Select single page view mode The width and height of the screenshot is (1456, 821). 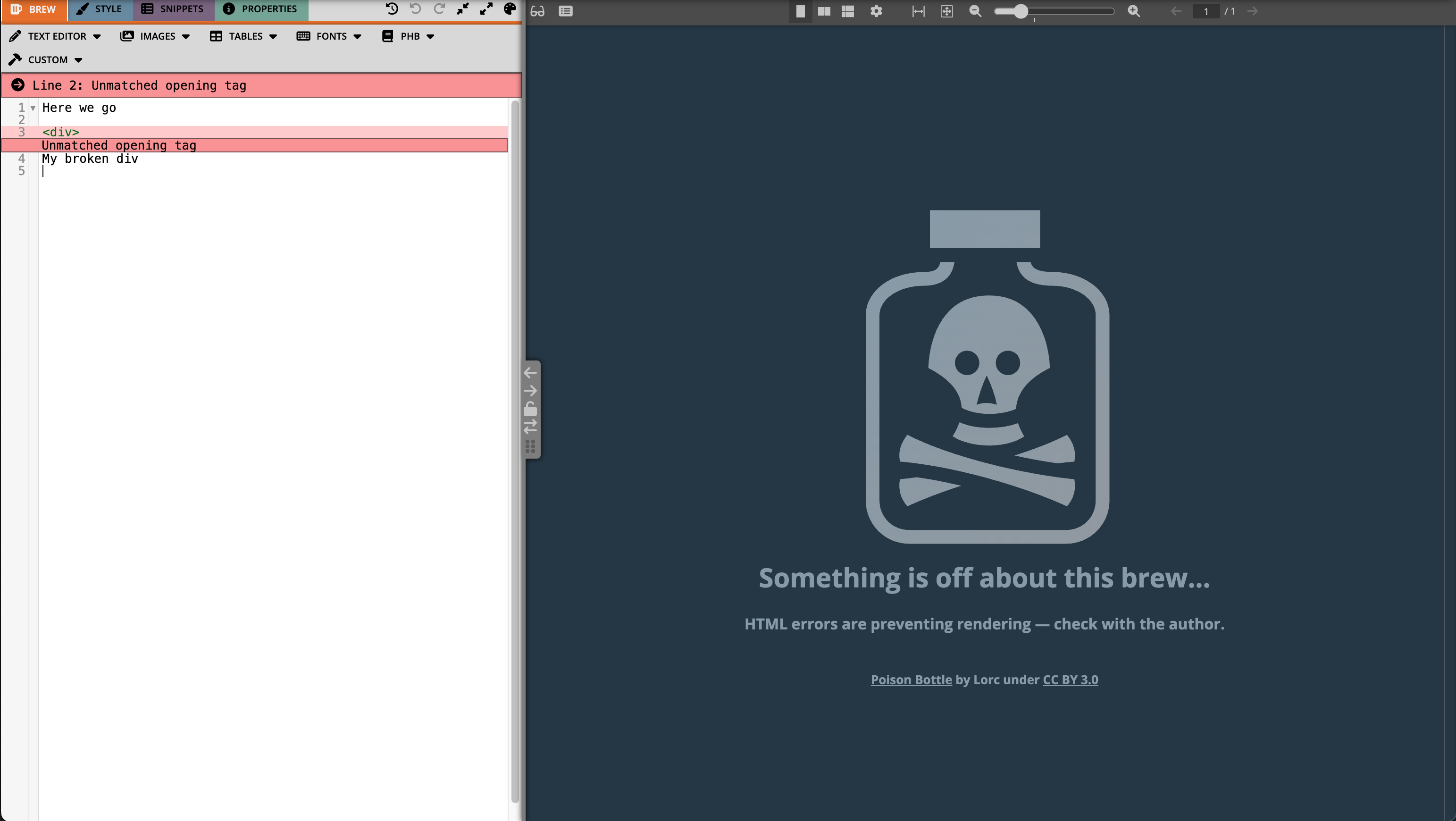[800, 11]
